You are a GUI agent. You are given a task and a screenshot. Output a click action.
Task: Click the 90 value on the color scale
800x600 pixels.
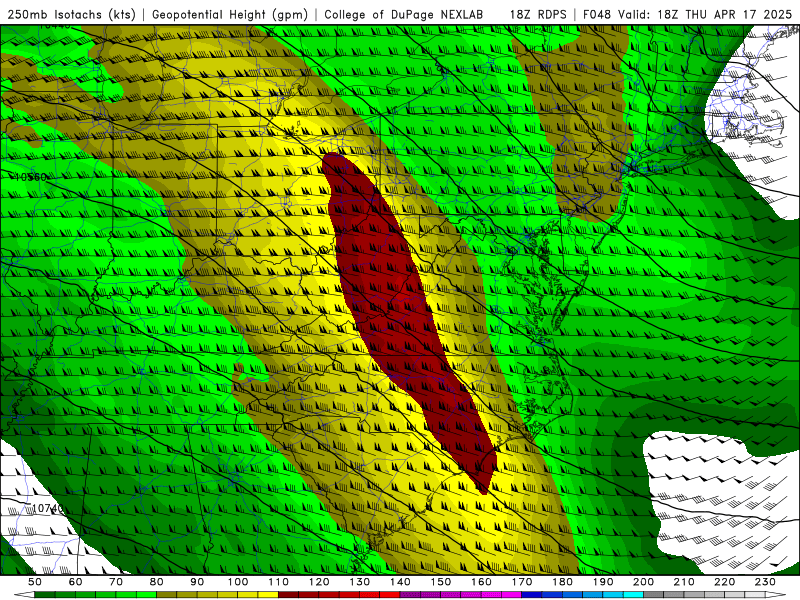click(197, 582)
